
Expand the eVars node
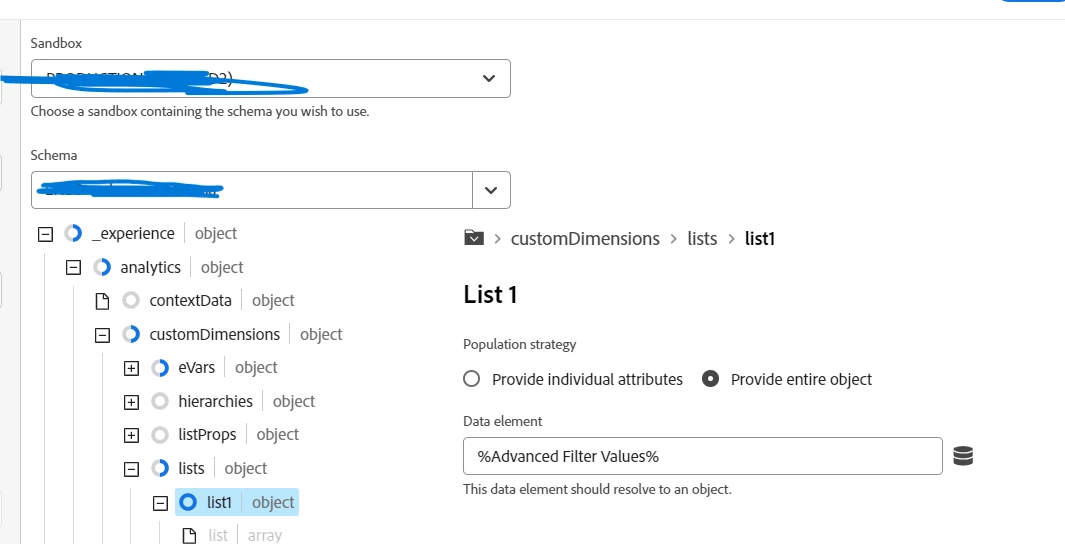coord(131,368)
